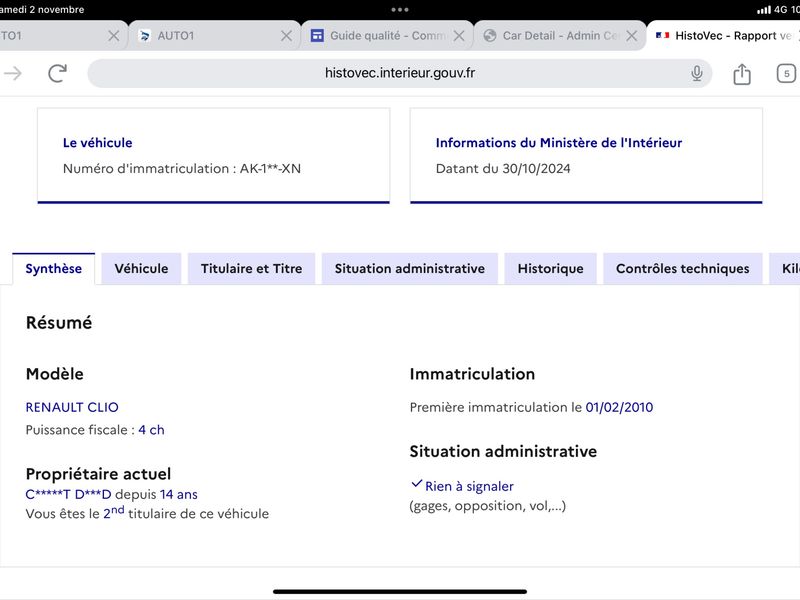Open the Contrôles techniques tab
The height and width of the screenshot is (600, 800).
tap(683, 269)
